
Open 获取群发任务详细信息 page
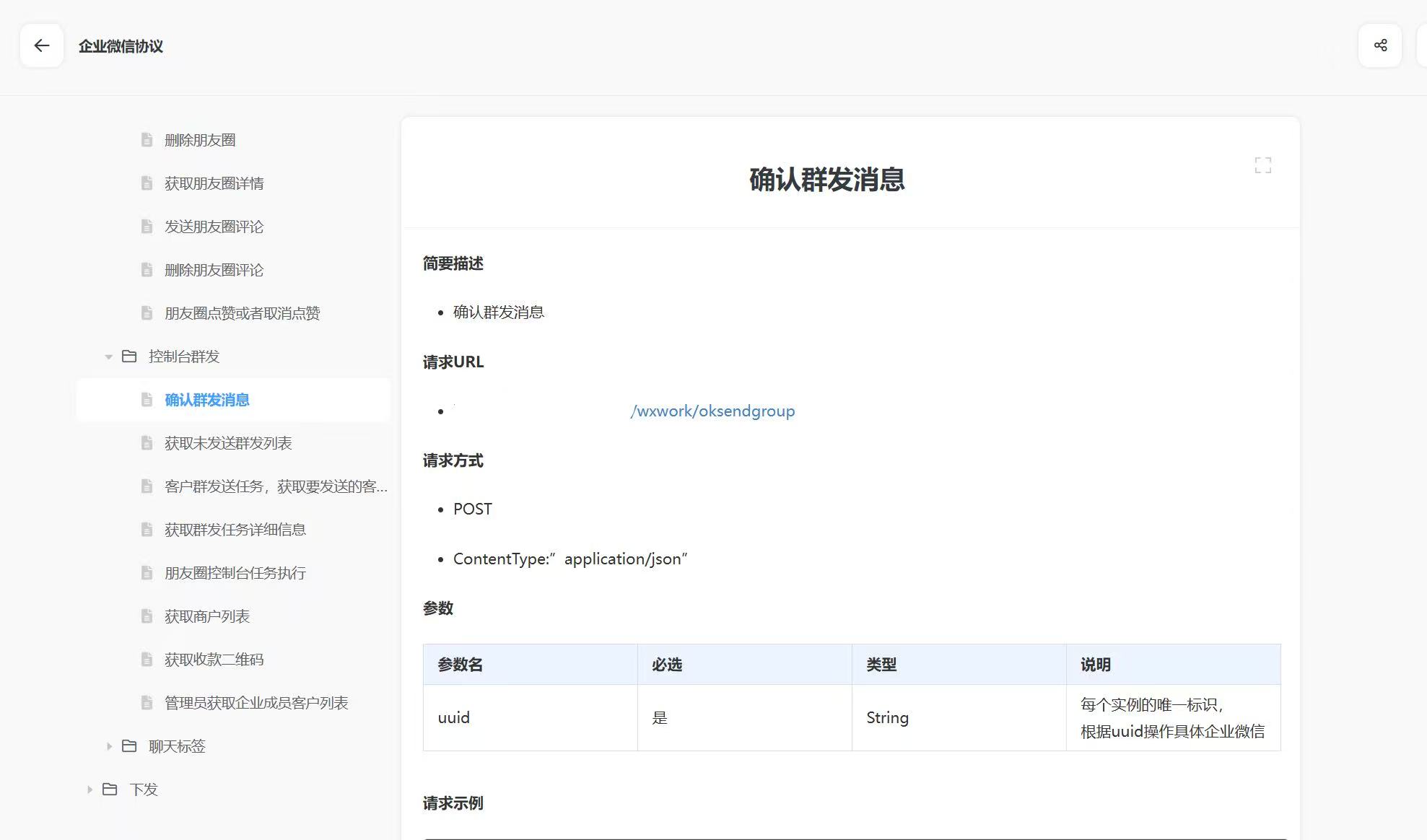click(235, 530)
